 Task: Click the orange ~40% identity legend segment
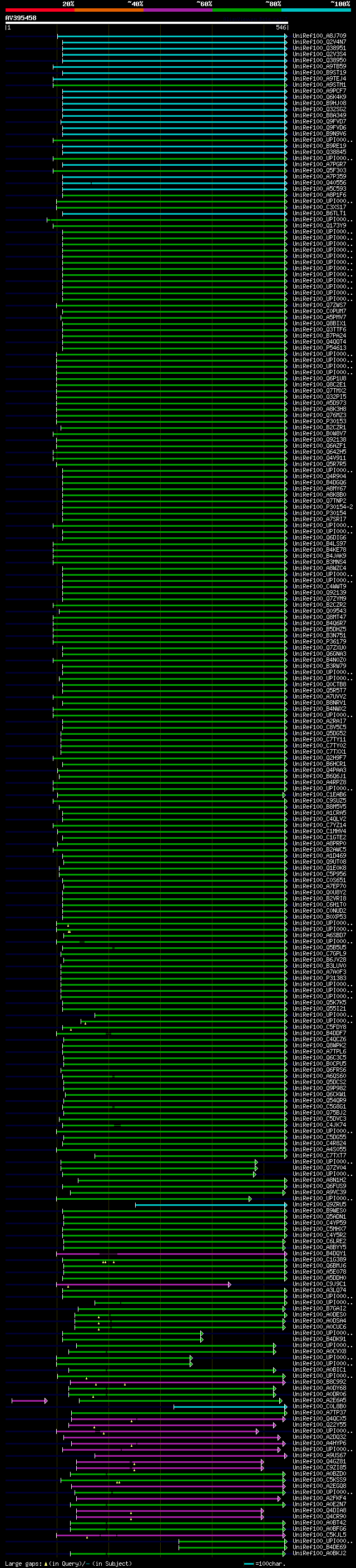[x=109, y=11]
